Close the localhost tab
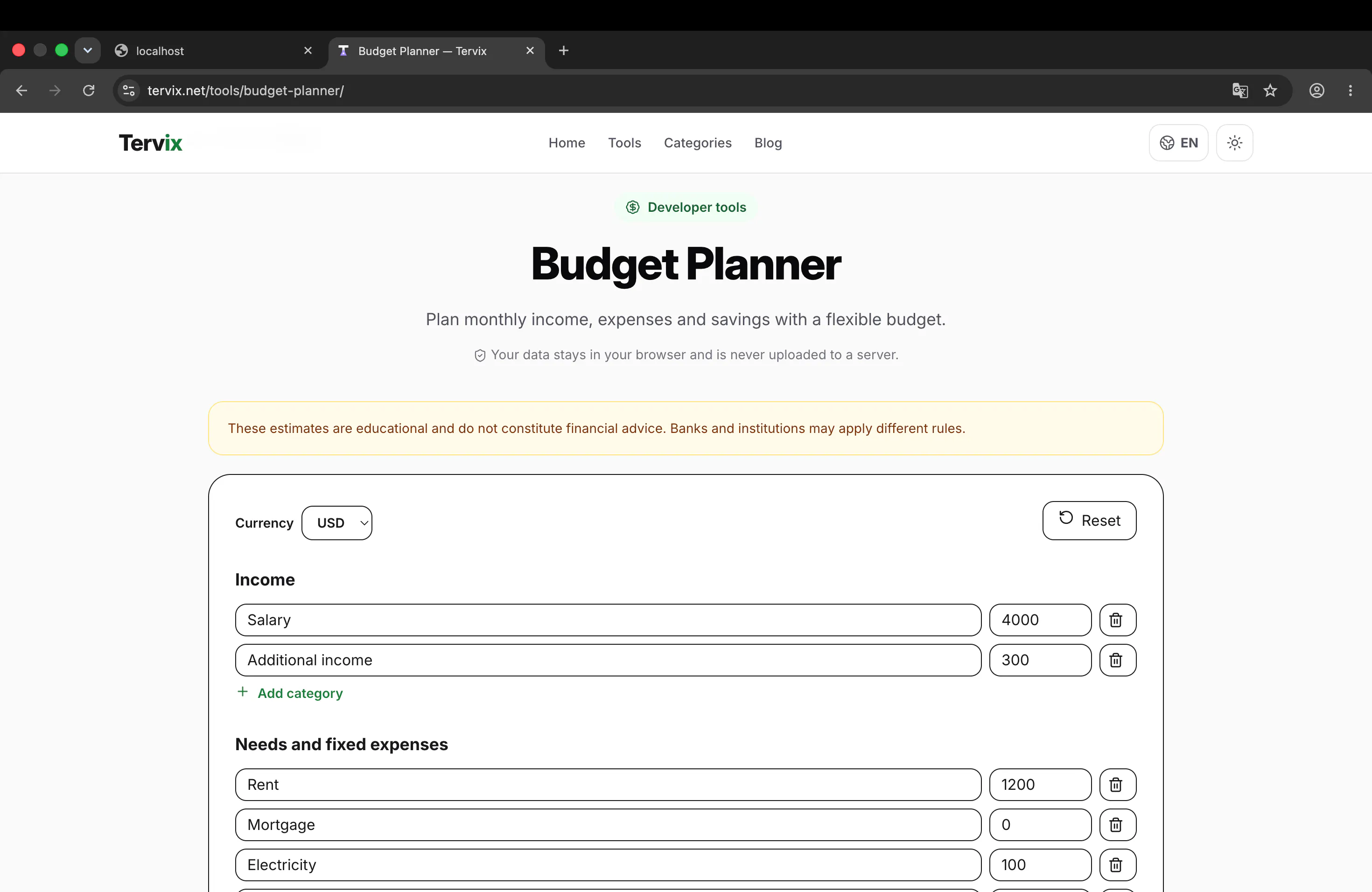 tap(308, 51)
